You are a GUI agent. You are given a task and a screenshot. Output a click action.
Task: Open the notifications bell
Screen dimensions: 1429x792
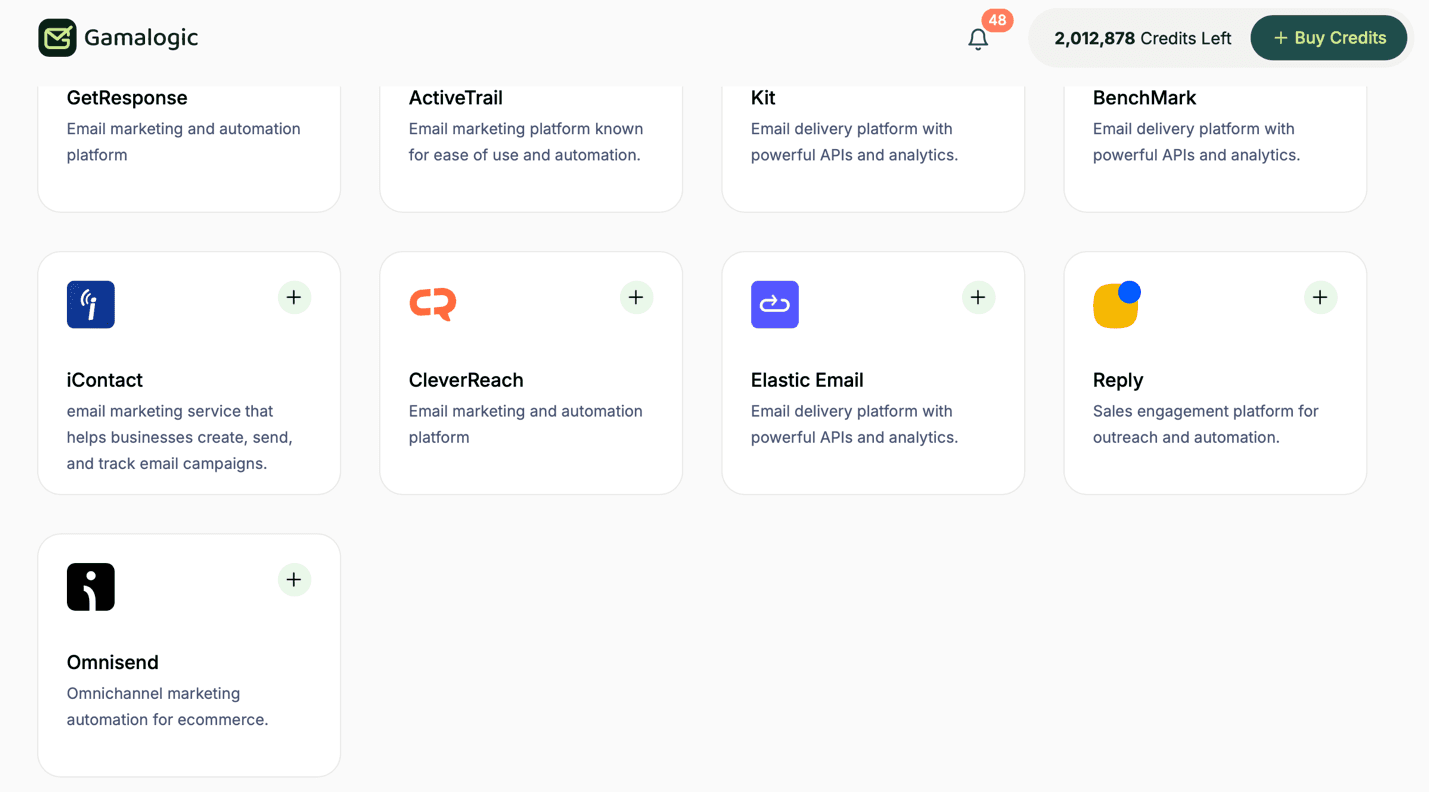pos(978,39)
